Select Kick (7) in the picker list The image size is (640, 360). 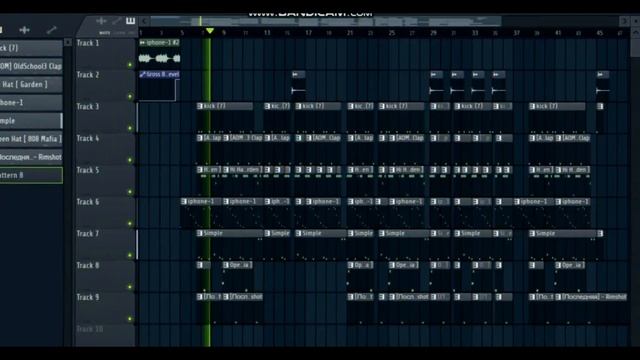pyautogui.click(x=31, y=48)
